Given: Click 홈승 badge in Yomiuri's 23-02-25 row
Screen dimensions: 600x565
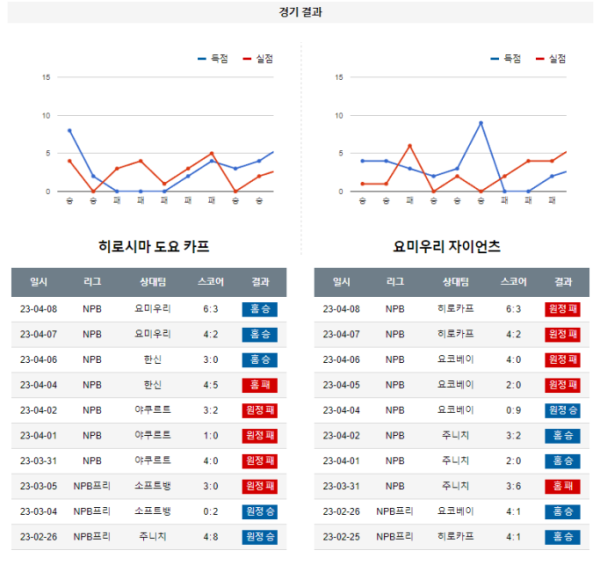Looking at the screenshot, I should click(562, 537).
